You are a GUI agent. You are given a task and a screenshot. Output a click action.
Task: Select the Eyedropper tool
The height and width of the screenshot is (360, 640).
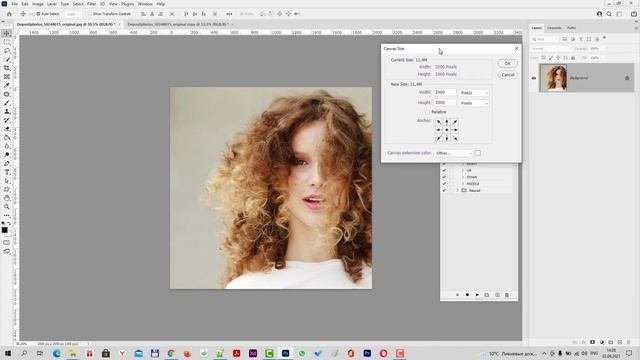point(7,85)
